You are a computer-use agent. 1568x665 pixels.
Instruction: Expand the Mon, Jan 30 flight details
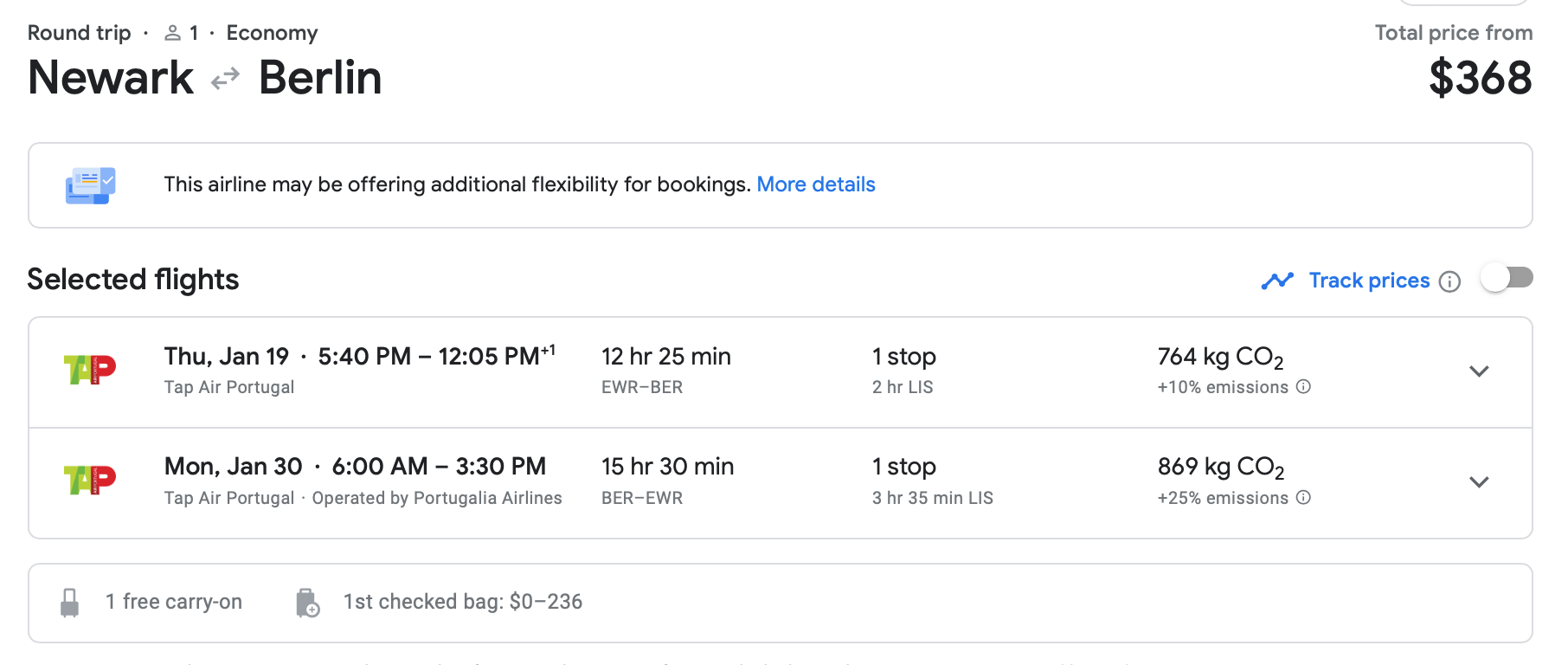(1479, 482)
